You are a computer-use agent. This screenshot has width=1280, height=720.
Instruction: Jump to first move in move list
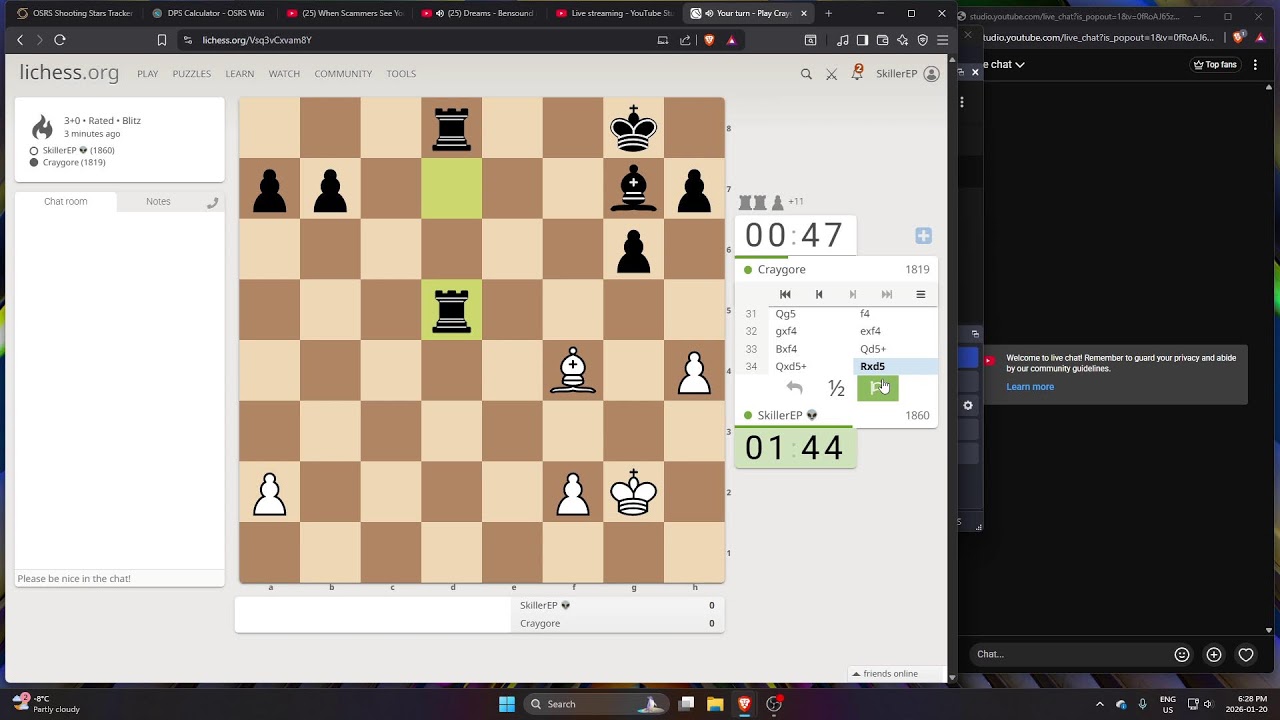[x=785, y=294]
